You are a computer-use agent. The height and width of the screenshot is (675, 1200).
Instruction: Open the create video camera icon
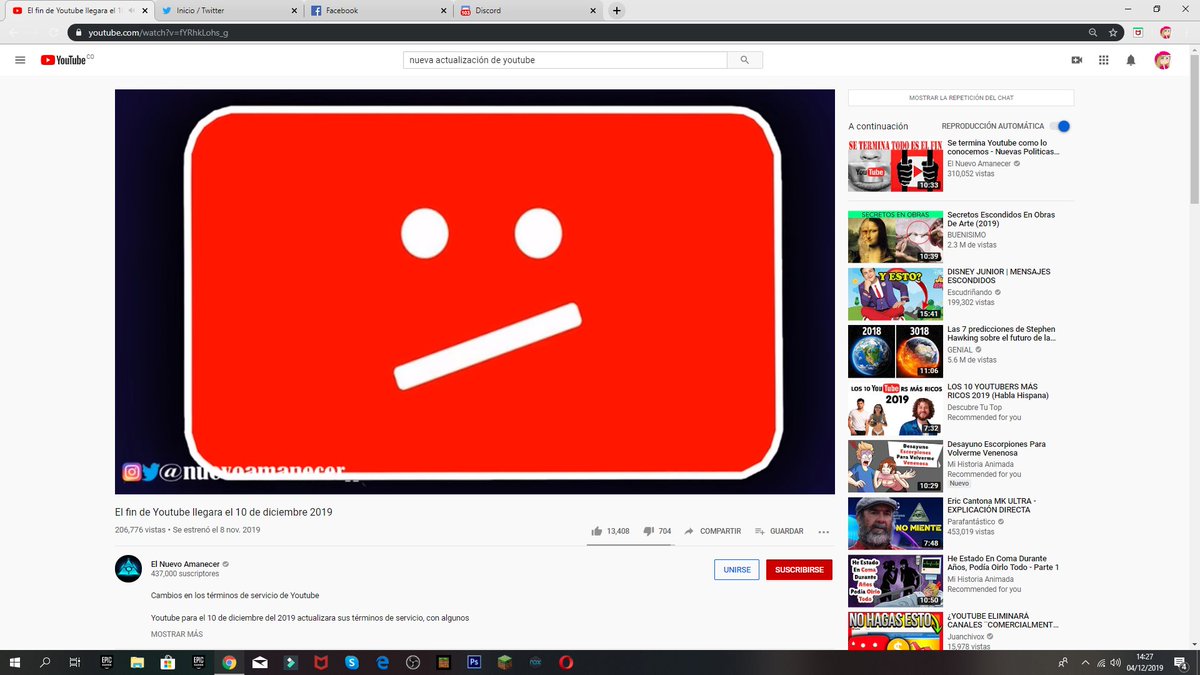(x=1077, y=60)
